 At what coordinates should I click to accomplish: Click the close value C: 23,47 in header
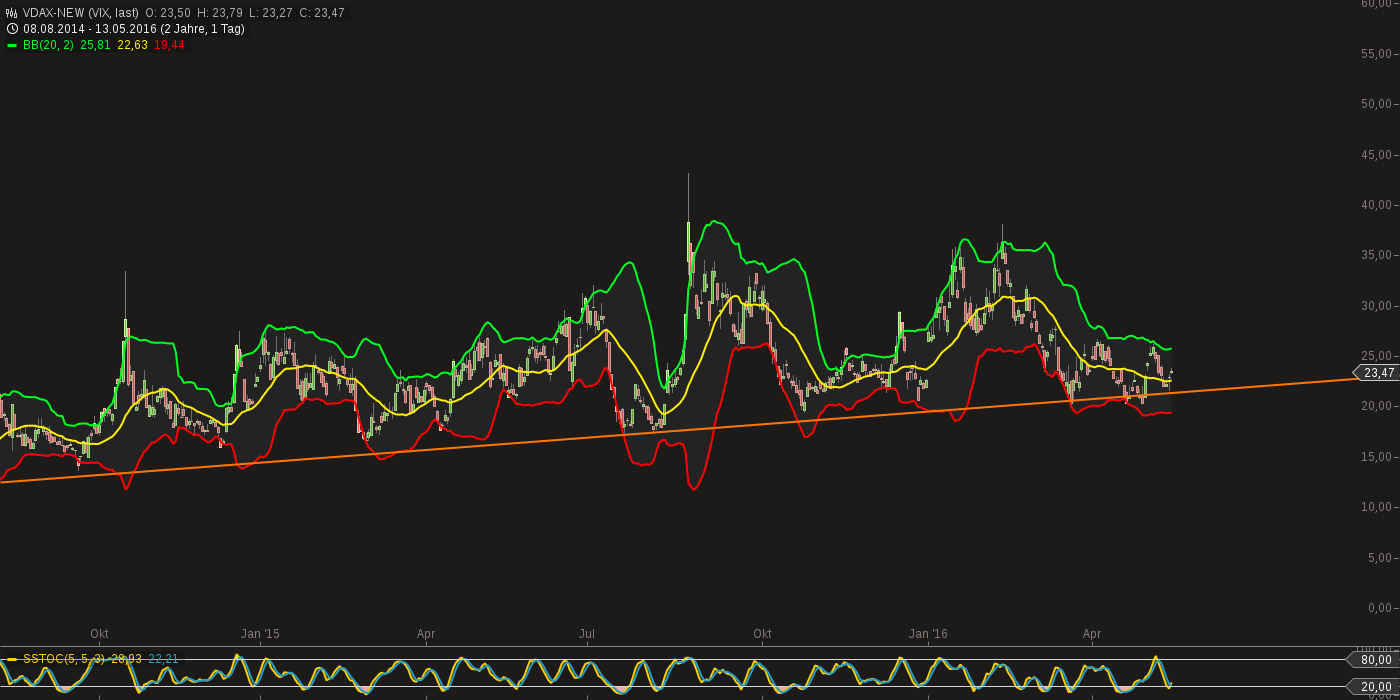pos(322,13)
